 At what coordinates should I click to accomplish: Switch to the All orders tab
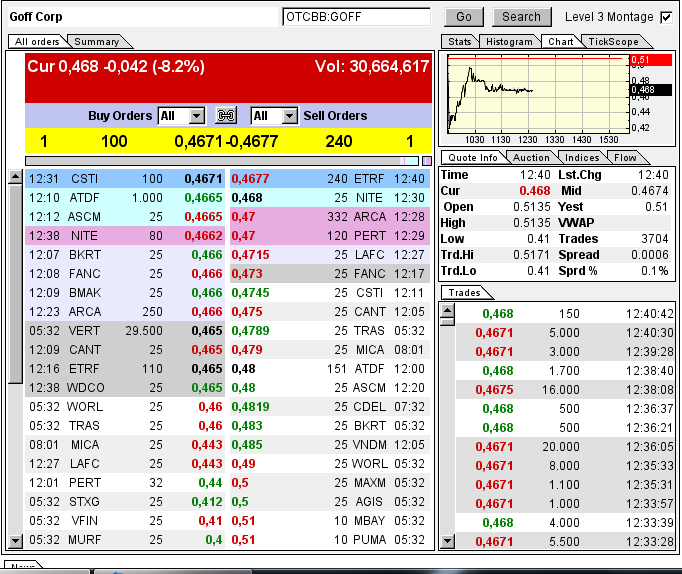coord(37,42)
